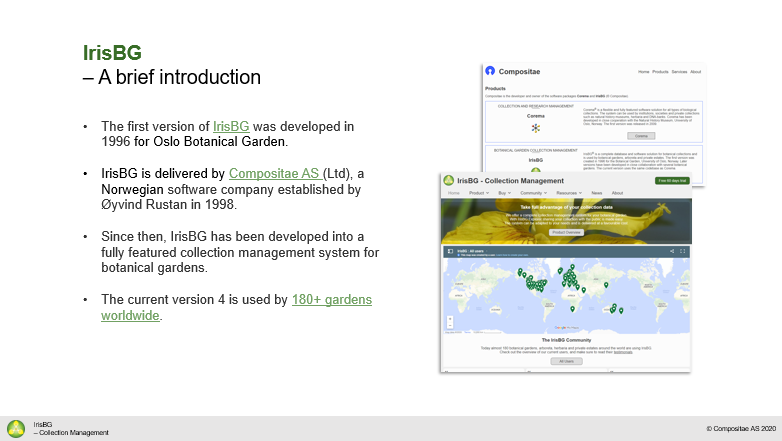This screenshot has width=782, height=441.
Task: Open the IrisBG site About menu item
Action: [x=617, y=193]
